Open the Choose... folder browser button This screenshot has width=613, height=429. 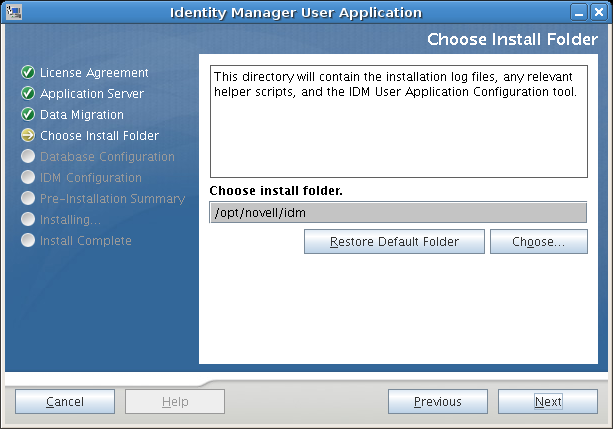538,242
